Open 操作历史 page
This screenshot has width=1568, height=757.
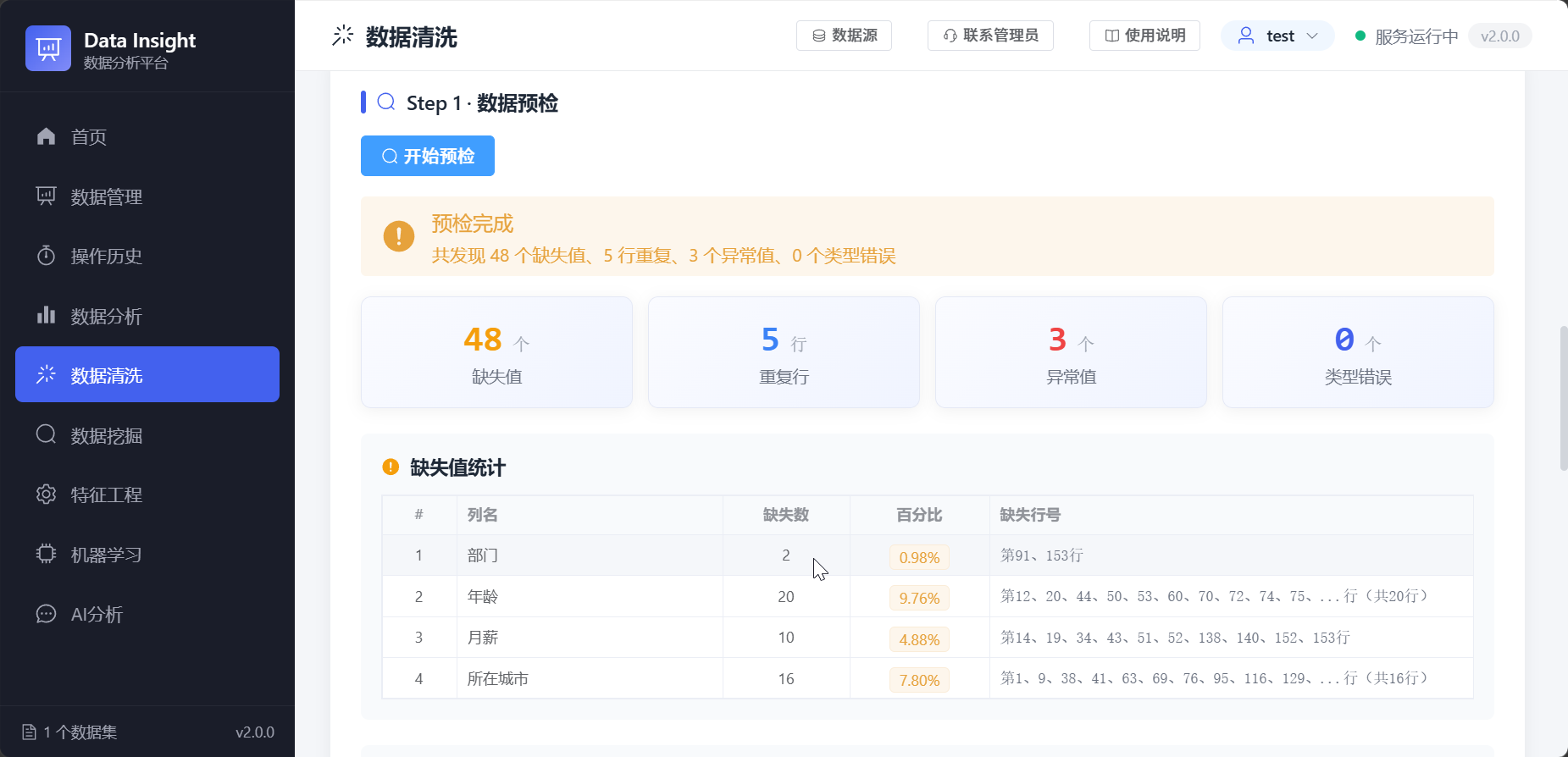[147, 256]
